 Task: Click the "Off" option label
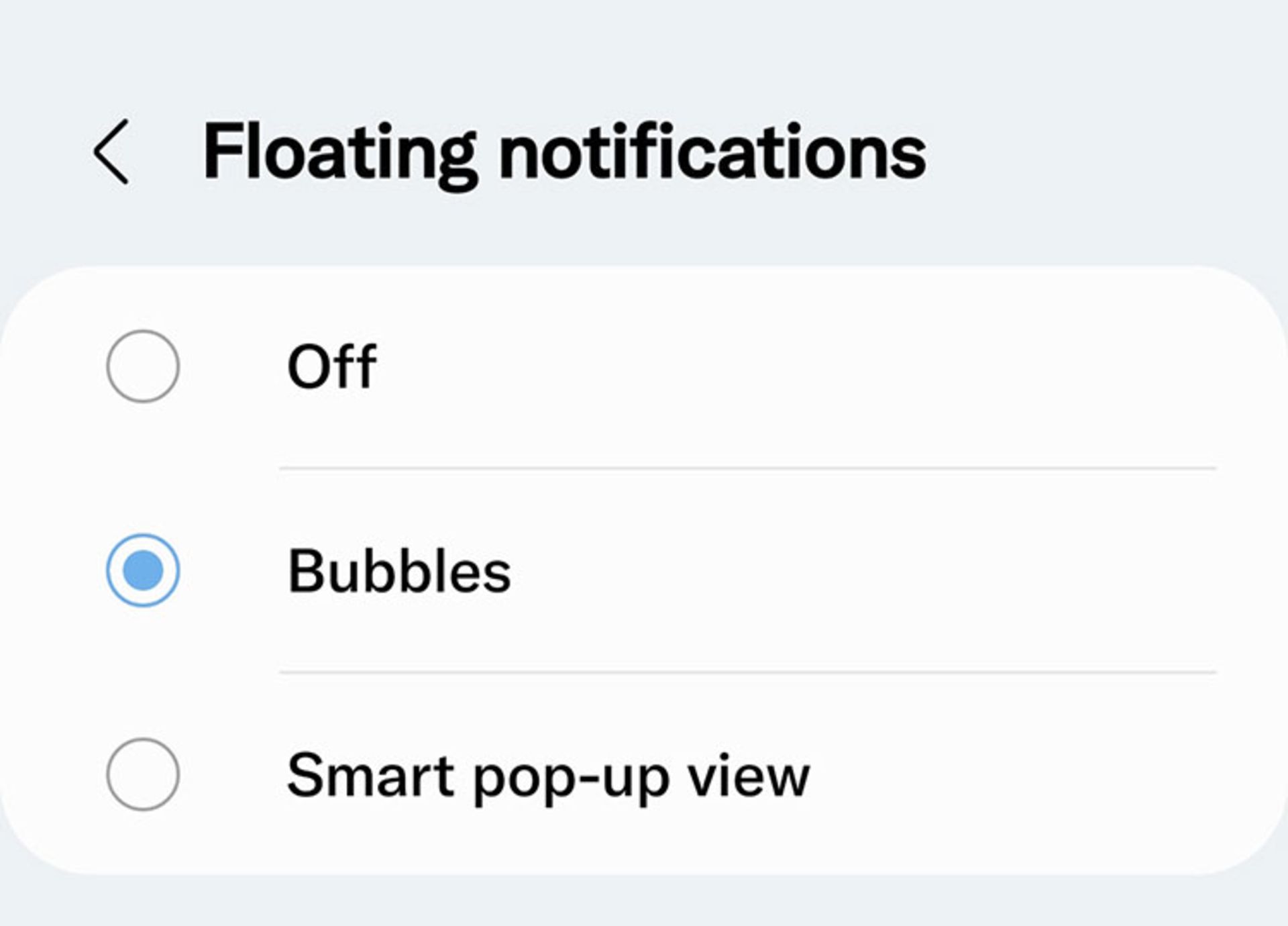click(x=331, y=366)
